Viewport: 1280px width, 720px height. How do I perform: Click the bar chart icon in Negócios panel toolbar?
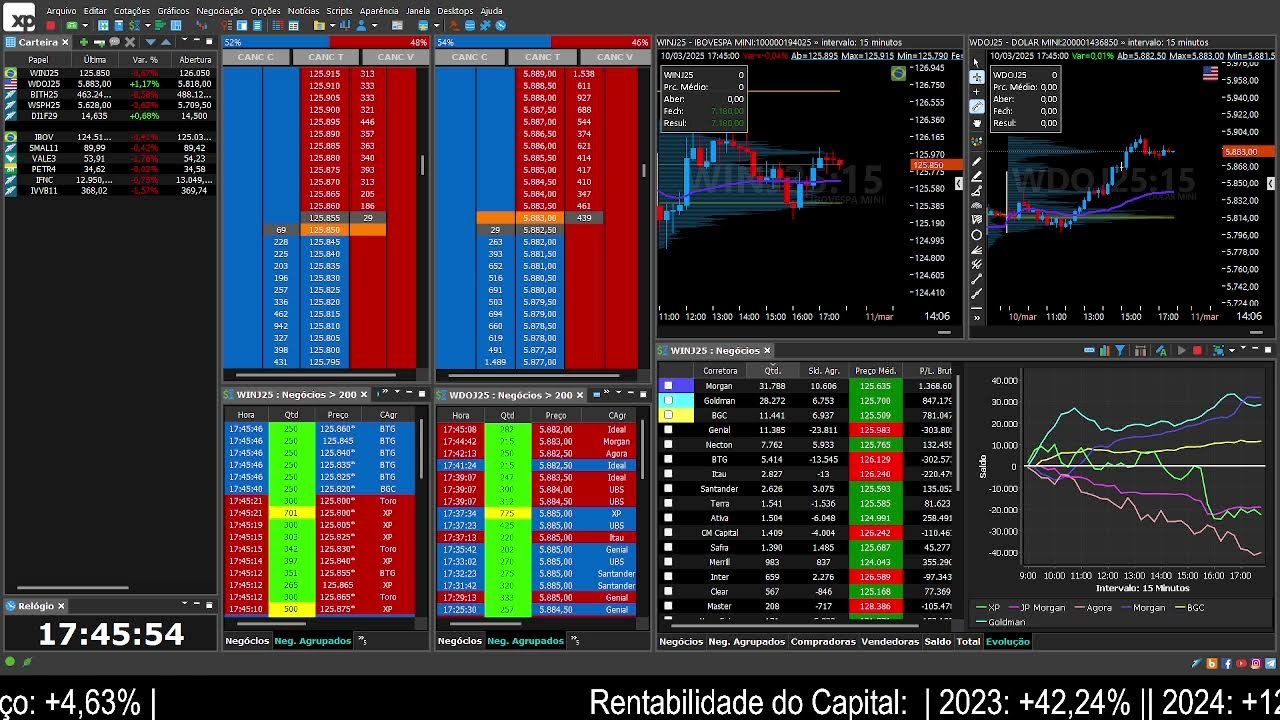click(x=1104, y=350)
